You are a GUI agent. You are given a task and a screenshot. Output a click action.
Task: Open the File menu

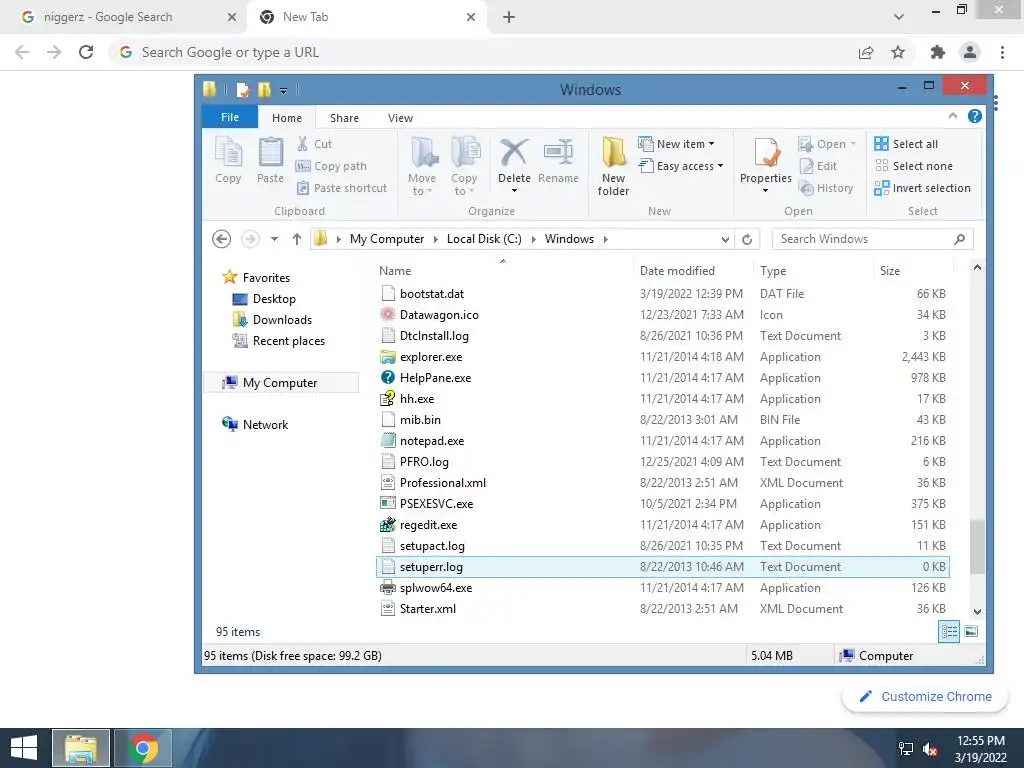[x=230, y=117]
